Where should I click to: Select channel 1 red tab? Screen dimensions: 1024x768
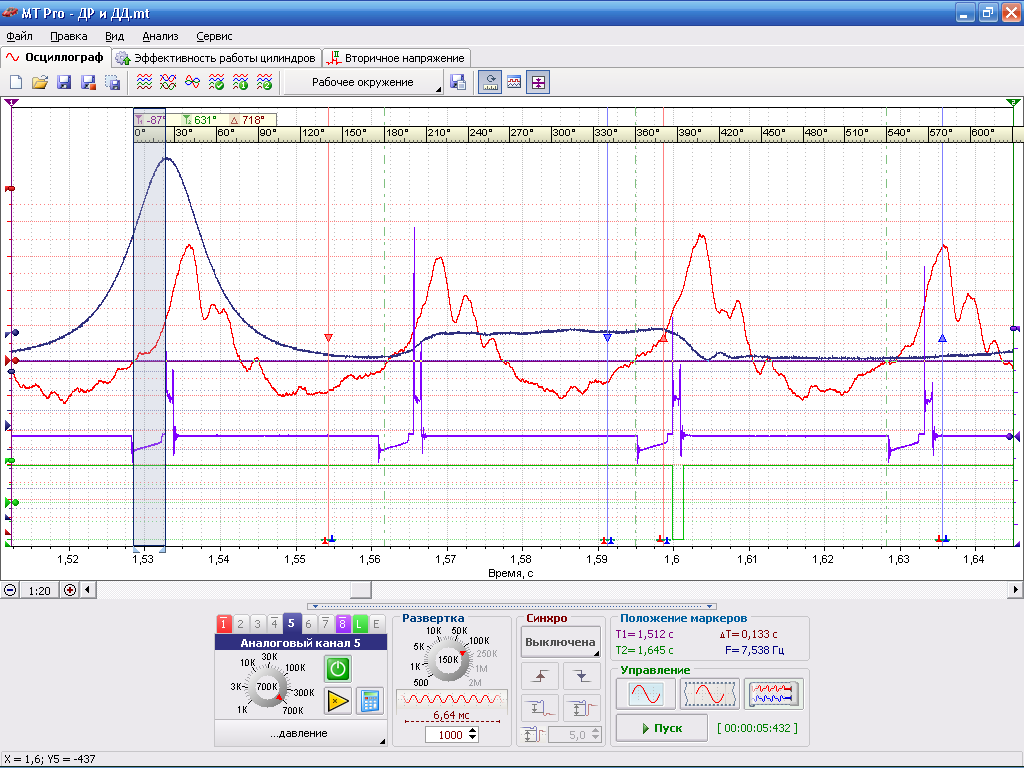pyautogui.click(x=223, y=624)
